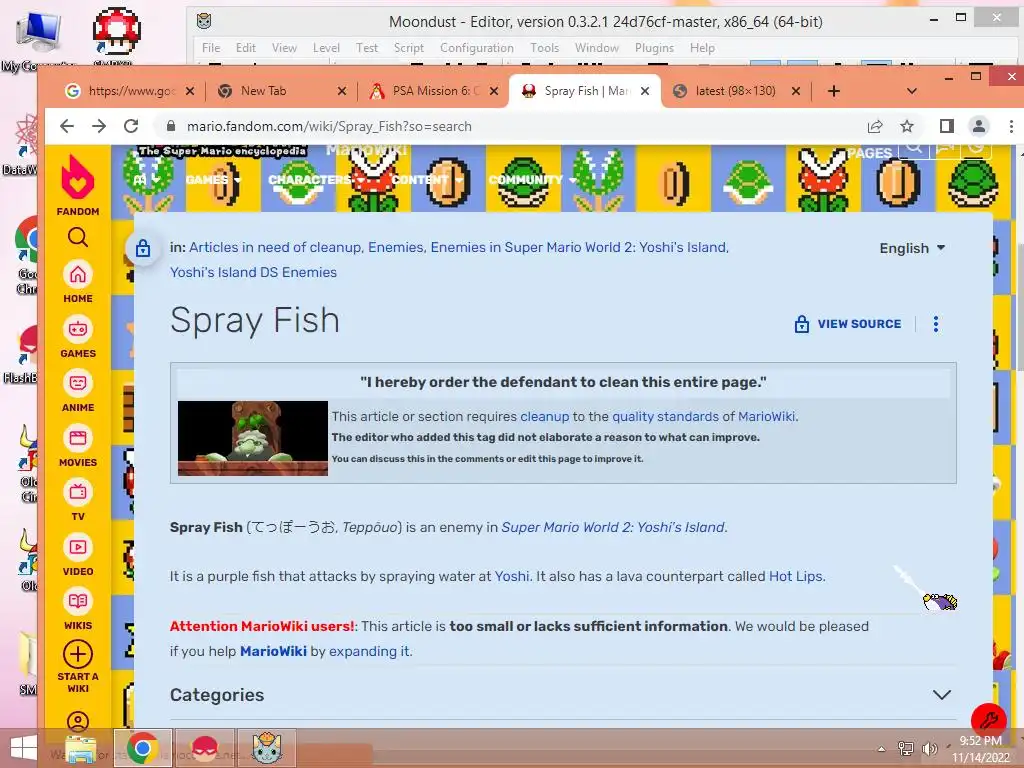The width and height of the screenshot is (1024, 768).
Task: Click the page vertical scrollbar
Action: coord(1019,307)
